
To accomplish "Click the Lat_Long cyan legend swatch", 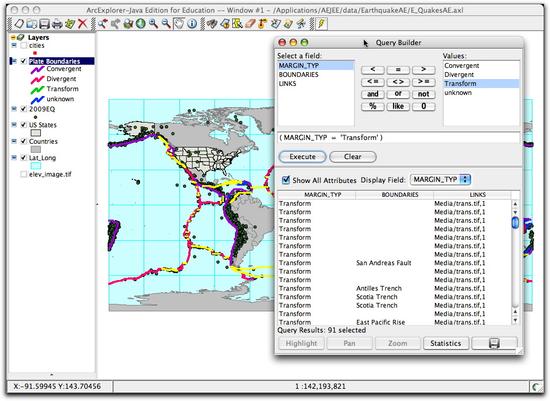I will [36, 166].
